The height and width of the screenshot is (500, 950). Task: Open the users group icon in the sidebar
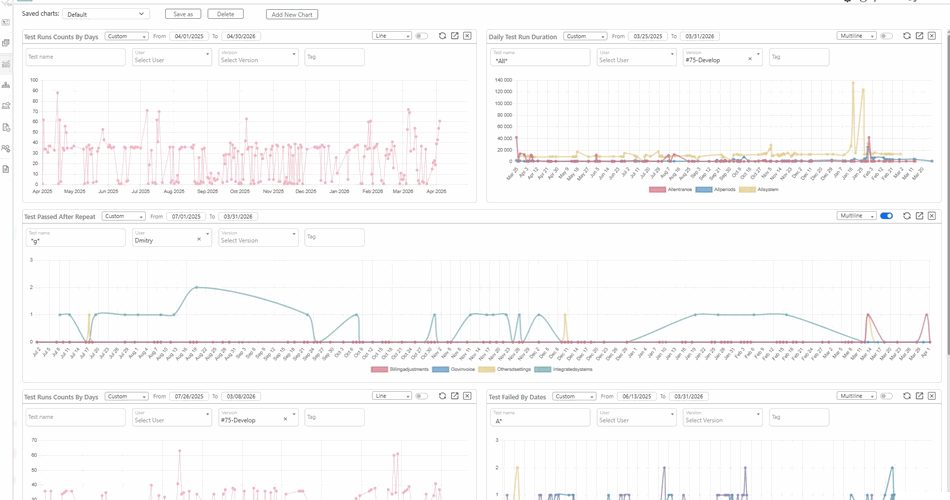[6, 148]
